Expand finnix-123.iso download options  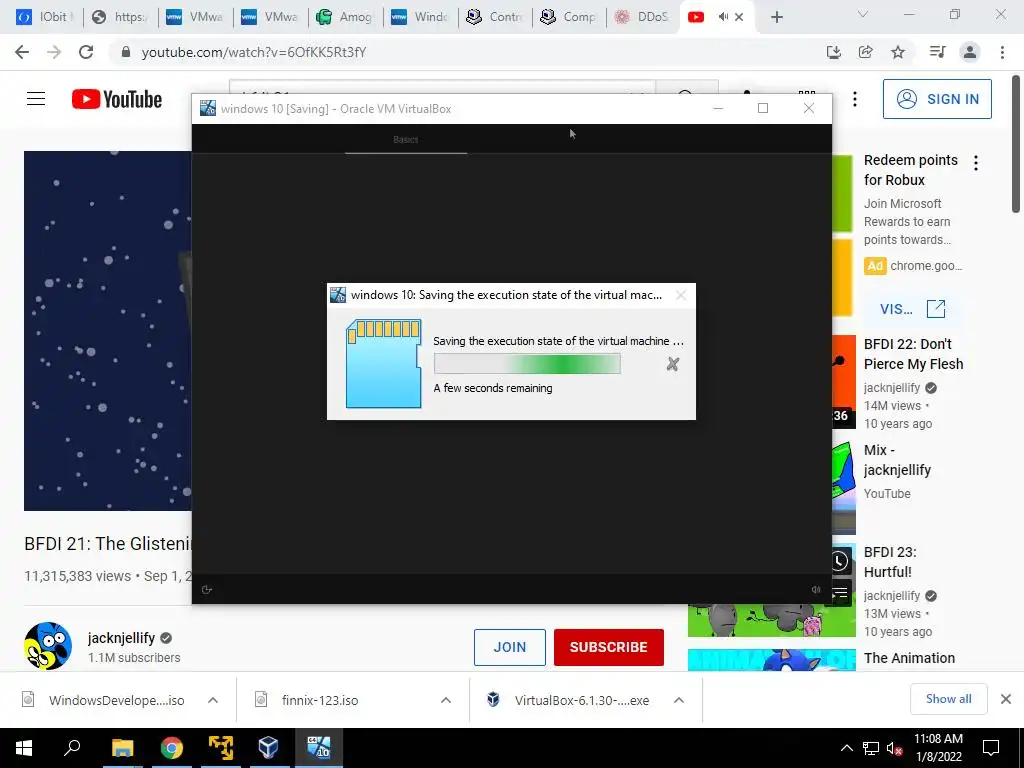pyautogui.click(x=446, y=700)
